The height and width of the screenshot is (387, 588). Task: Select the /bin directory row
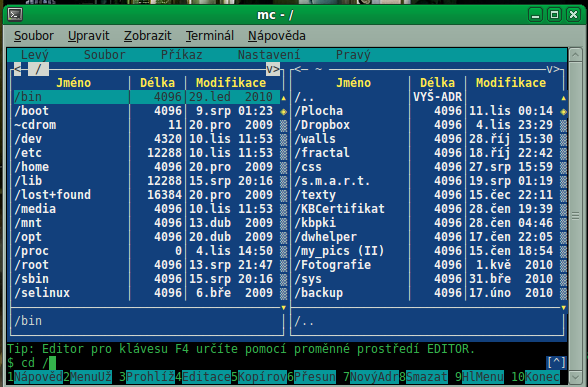tap(147, 97)
